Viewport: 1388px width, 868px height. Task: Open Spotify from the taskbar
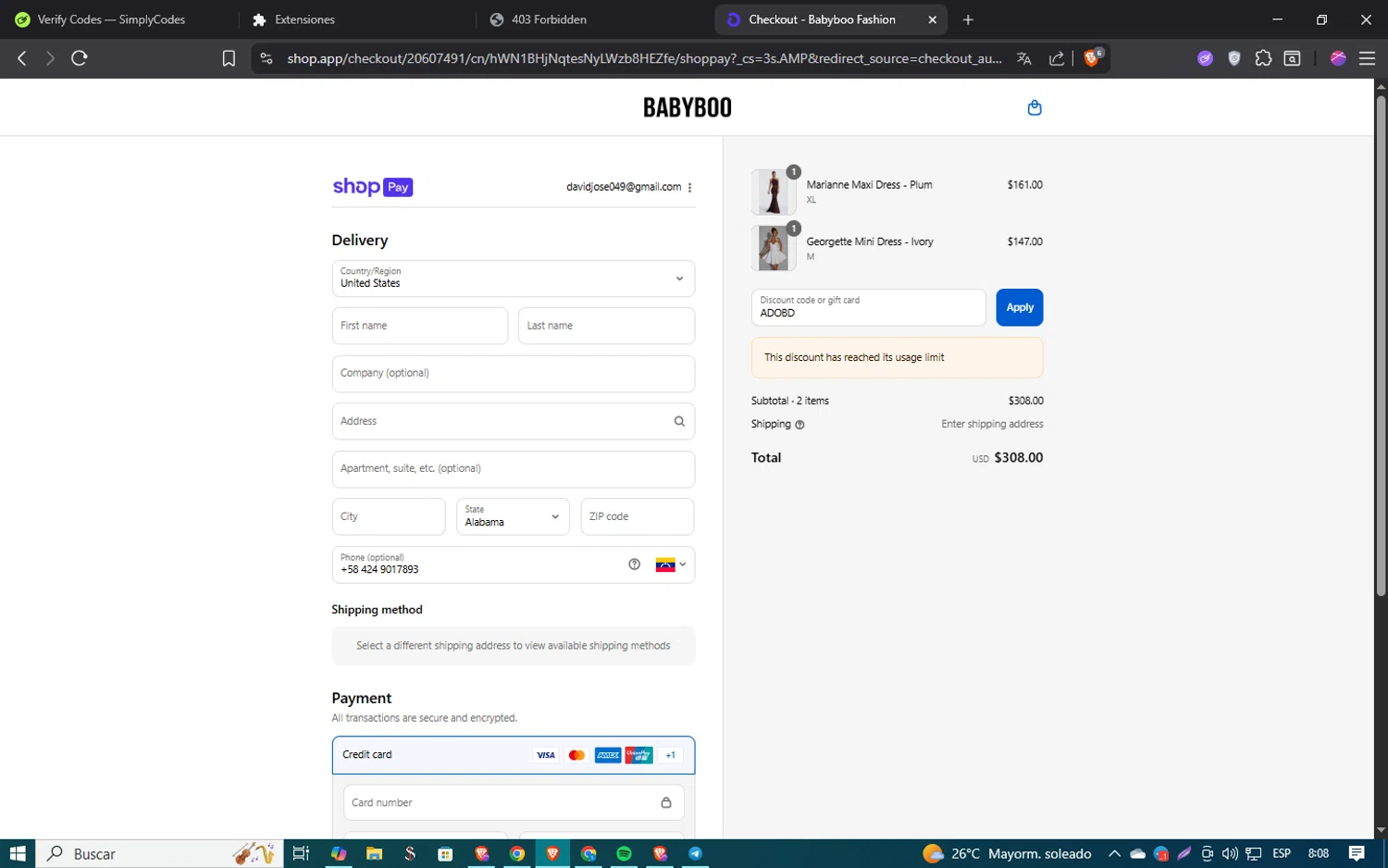(624, 853)
